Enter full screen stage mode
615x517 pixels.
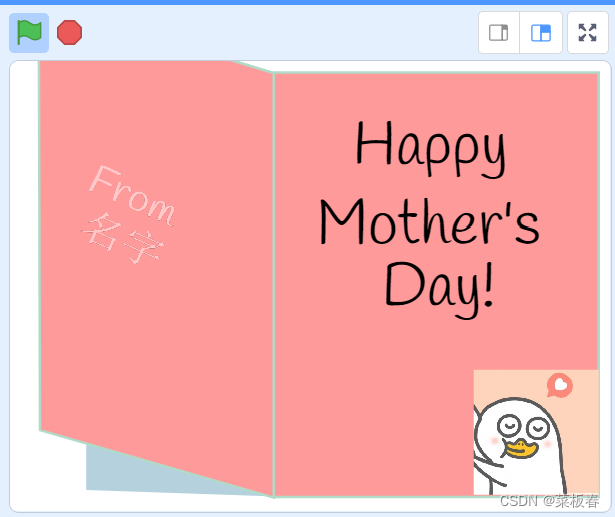588,33
